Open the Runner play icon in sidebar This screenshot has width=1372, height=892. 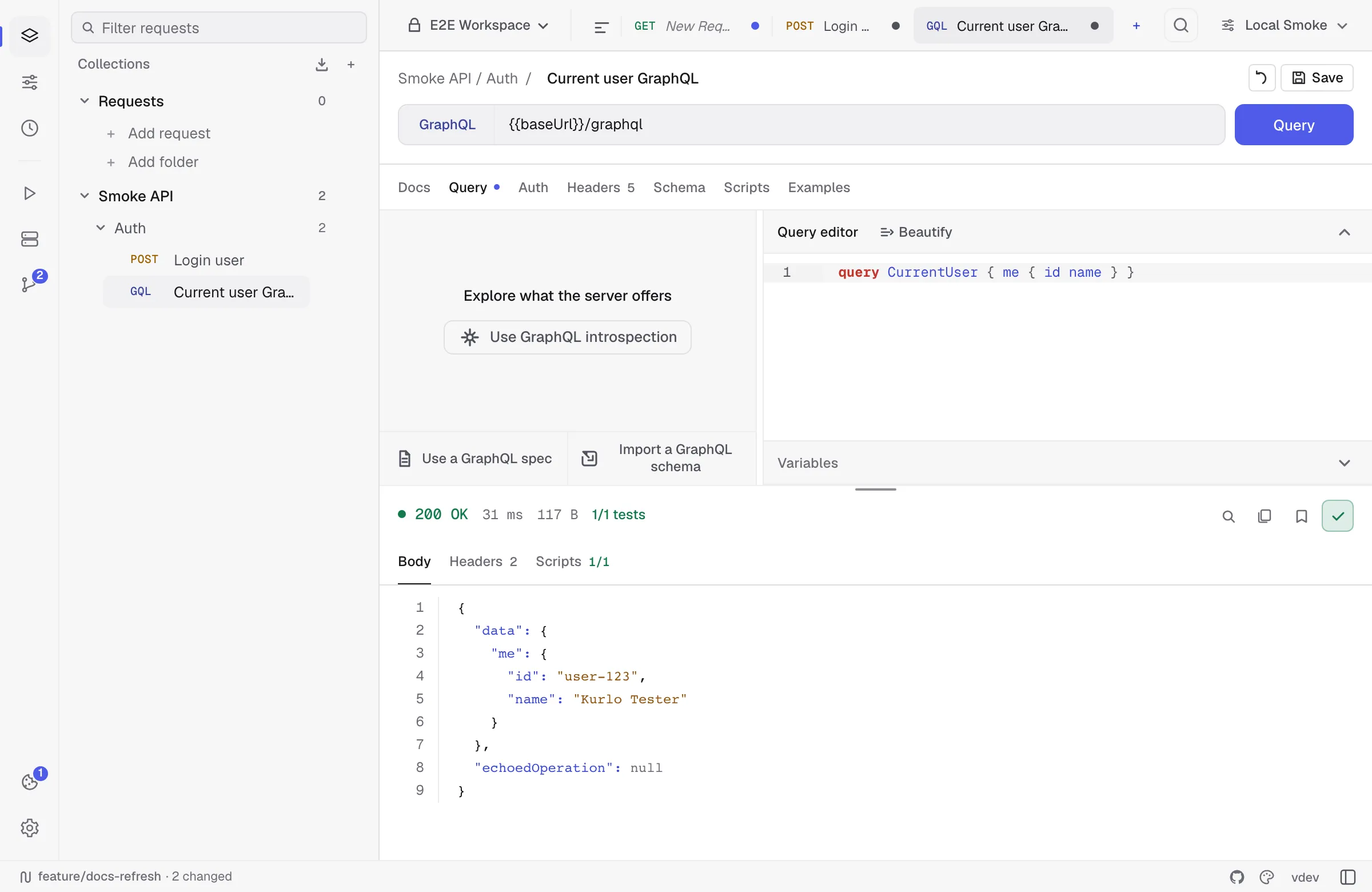(29, 193)
